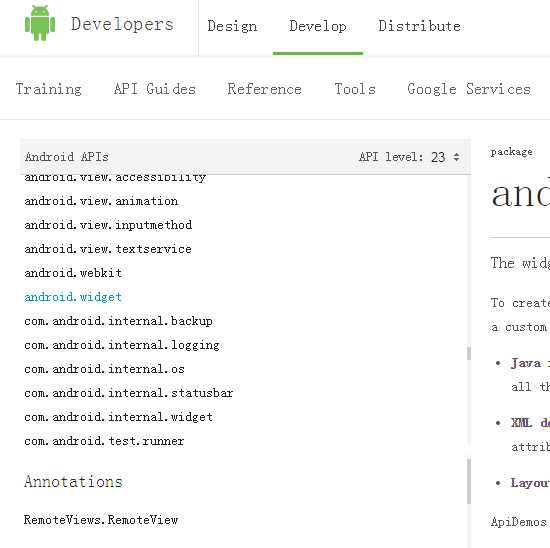
Task: Open the highlighted android.widget package
Action: 73,297
